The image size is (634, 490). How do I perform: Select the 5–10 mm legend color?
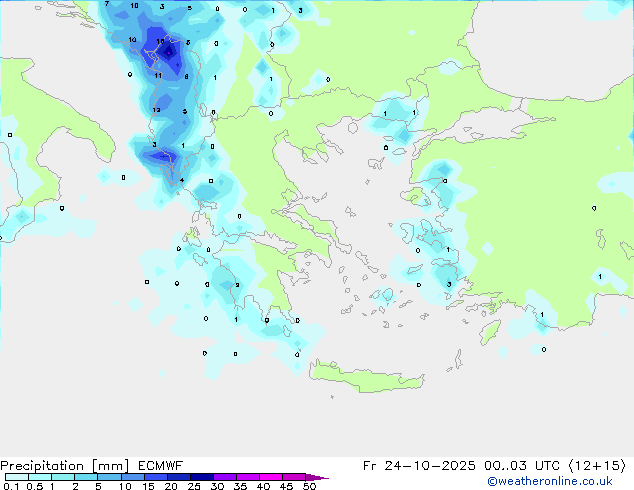pos(109,477)
